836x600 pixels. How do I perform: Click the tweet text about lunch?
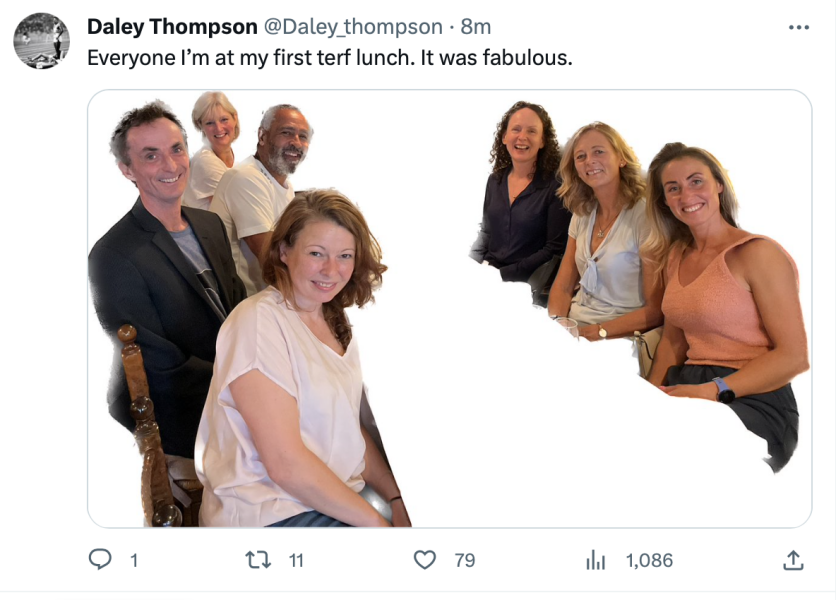(x=330, y=58)
